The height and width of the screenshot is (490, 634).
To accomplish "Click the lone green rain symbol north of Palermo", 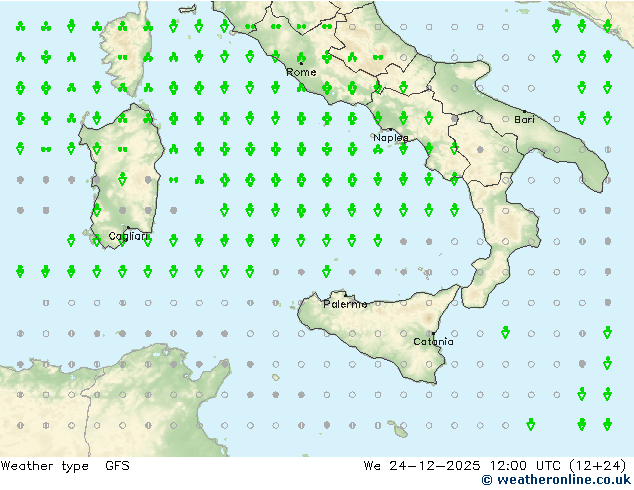I will tap(327, 271).
